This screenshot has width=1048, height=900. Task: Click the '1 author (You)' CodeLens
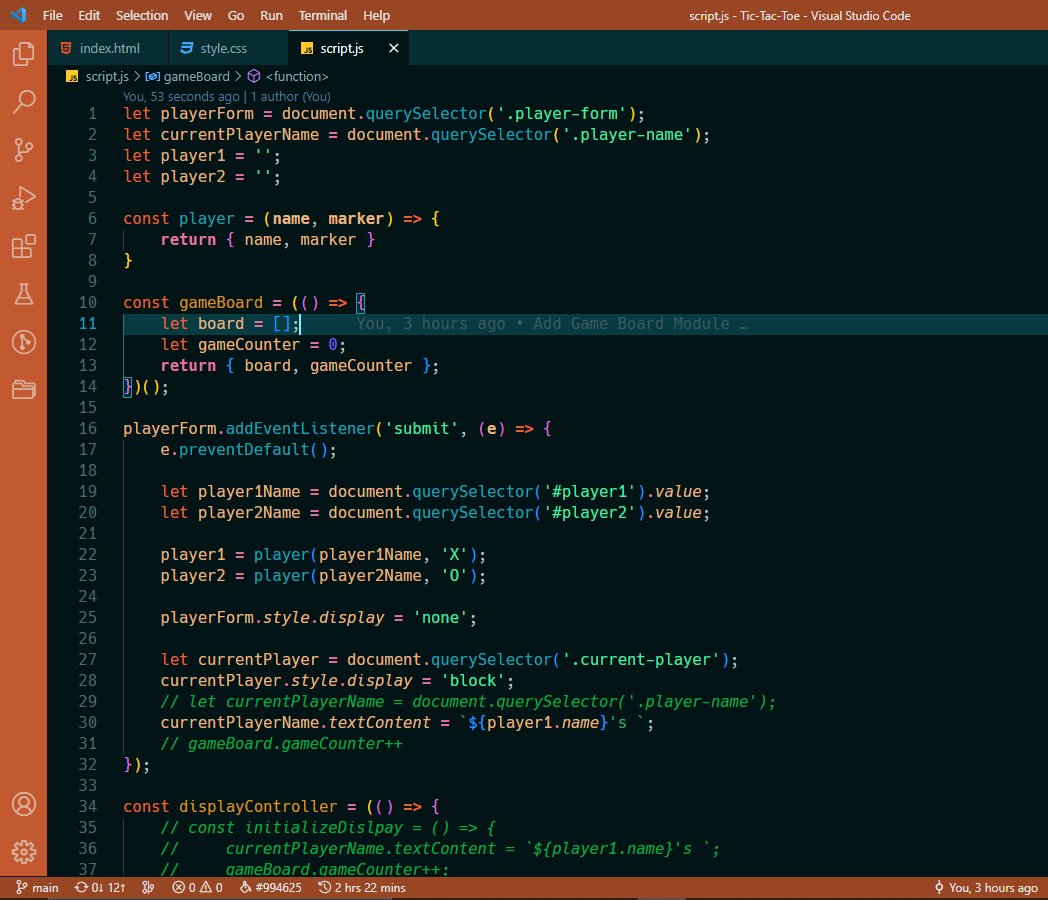pyautogui.click(x=291, y=96)
